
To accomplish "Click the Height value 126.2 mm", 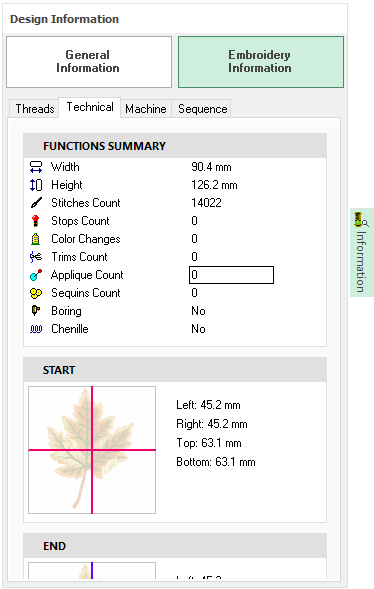I will tap(214, 185).
